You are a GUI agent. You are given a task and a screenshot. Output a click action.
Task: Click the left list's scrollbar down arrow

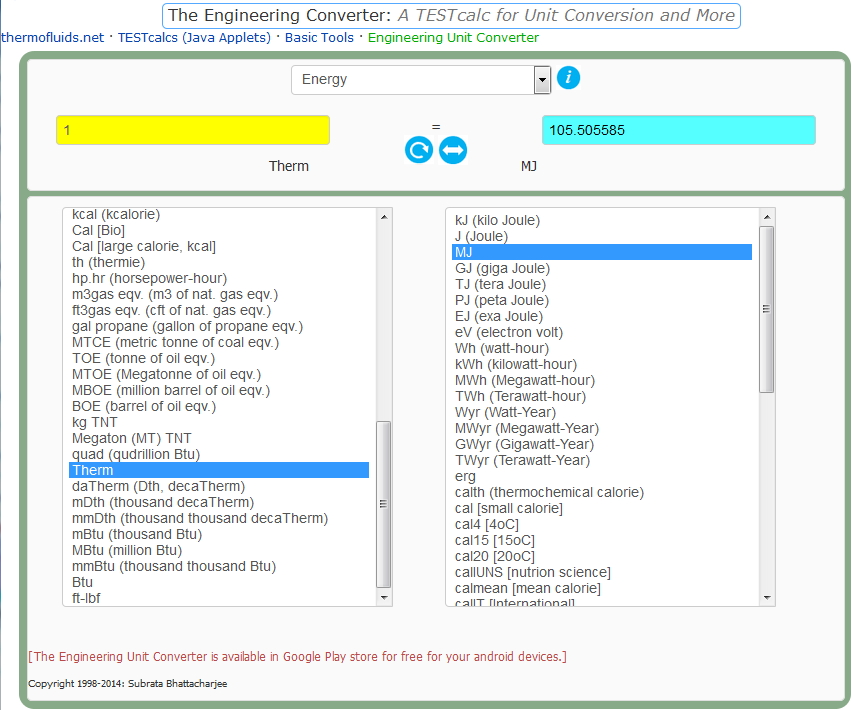click(382, 597)
